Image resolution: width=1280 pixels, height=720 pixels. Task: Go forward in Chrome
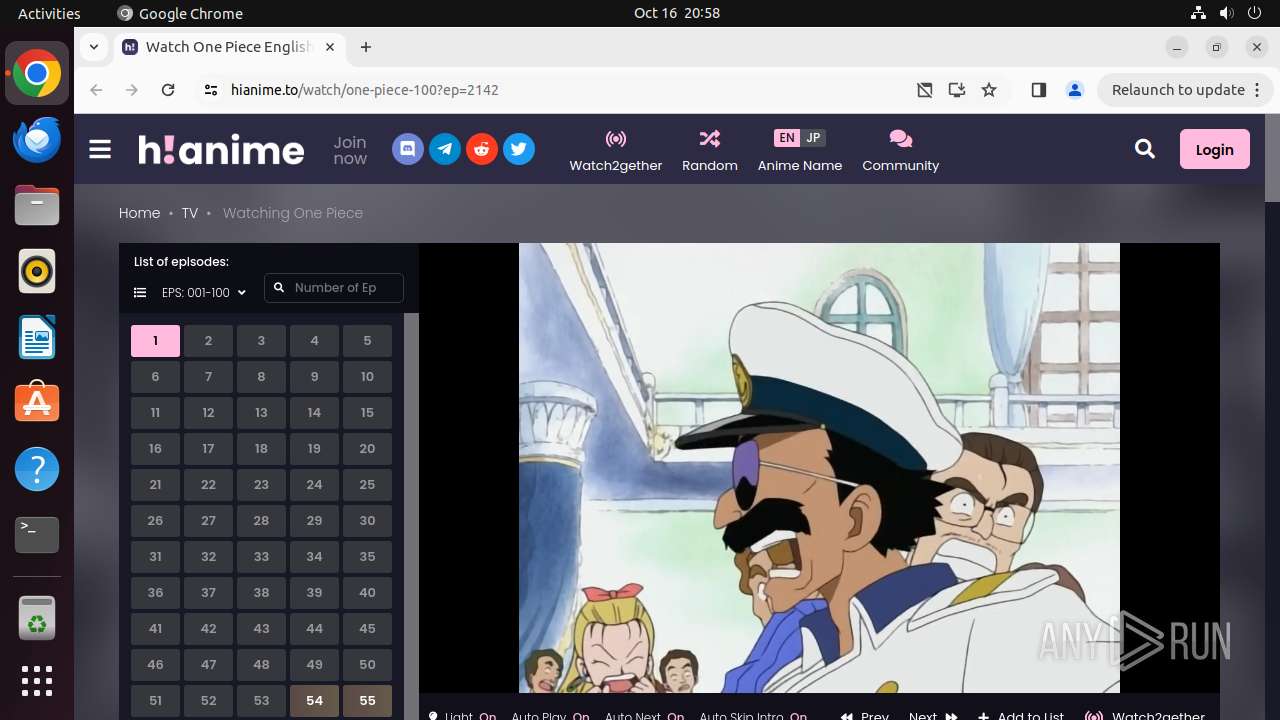point(132,90)
